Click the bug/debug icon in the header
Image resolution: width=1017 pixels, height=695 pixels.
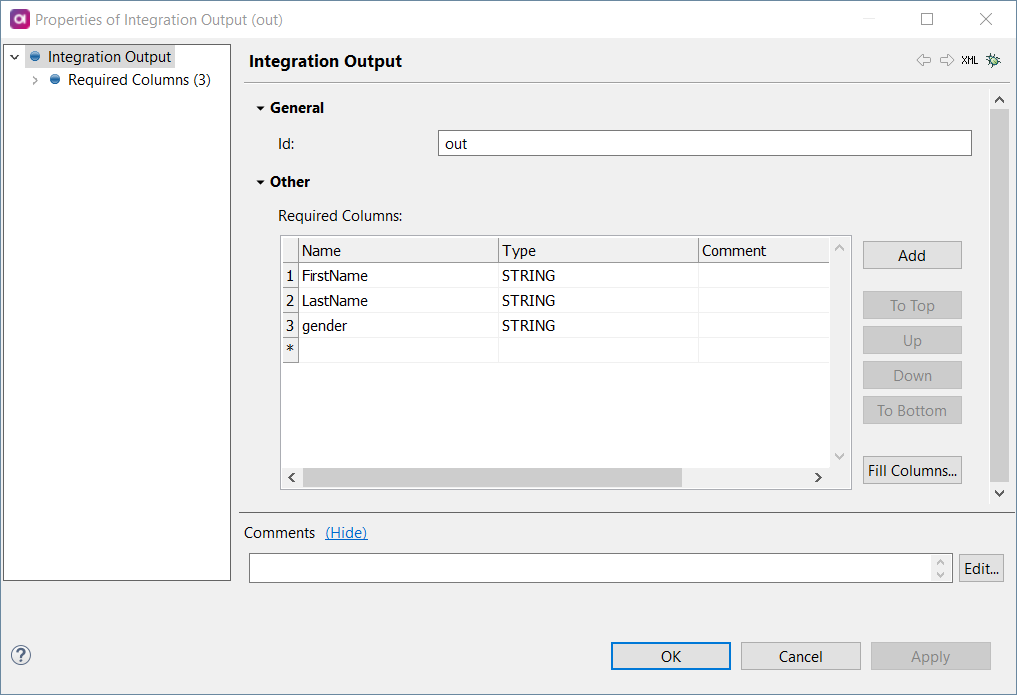[x=992, y=60]
